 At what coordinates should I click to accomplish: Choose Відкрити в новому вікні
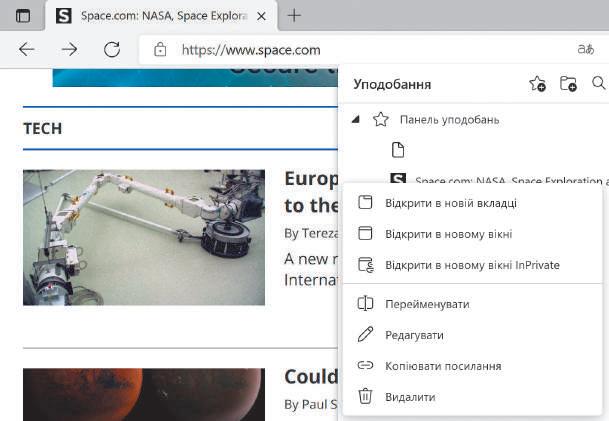(473, 234)
